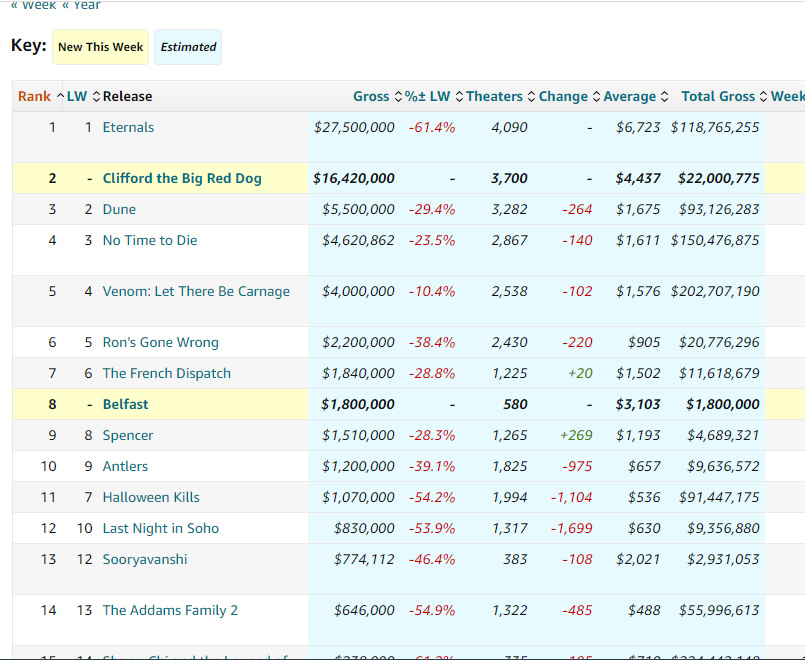805x660 pixels.
Task: Open the Dune release link
Action: tap(119, 209)
